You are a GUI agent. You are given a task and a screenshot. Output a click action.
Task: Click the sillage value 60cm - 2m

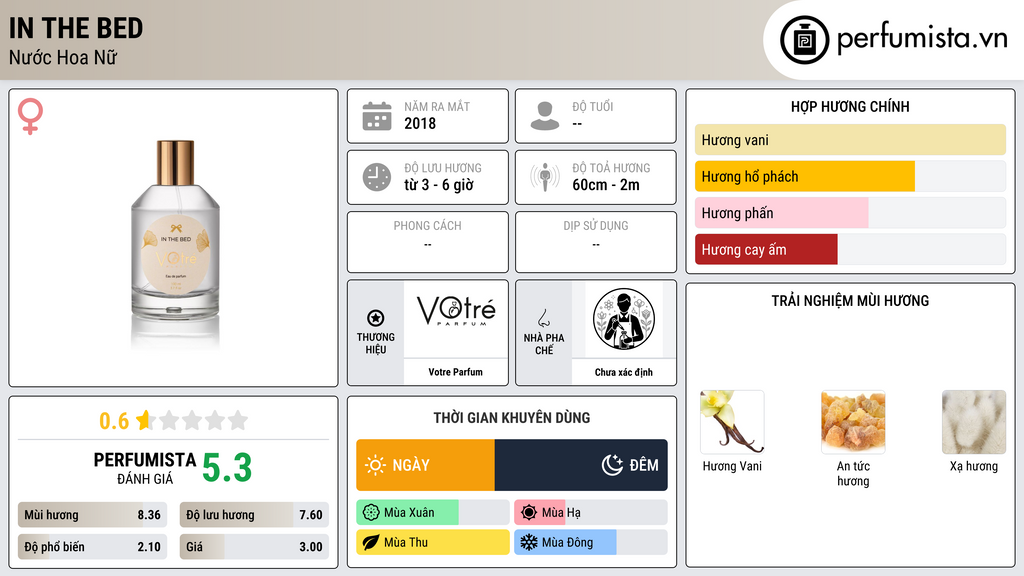coord(606,185)
